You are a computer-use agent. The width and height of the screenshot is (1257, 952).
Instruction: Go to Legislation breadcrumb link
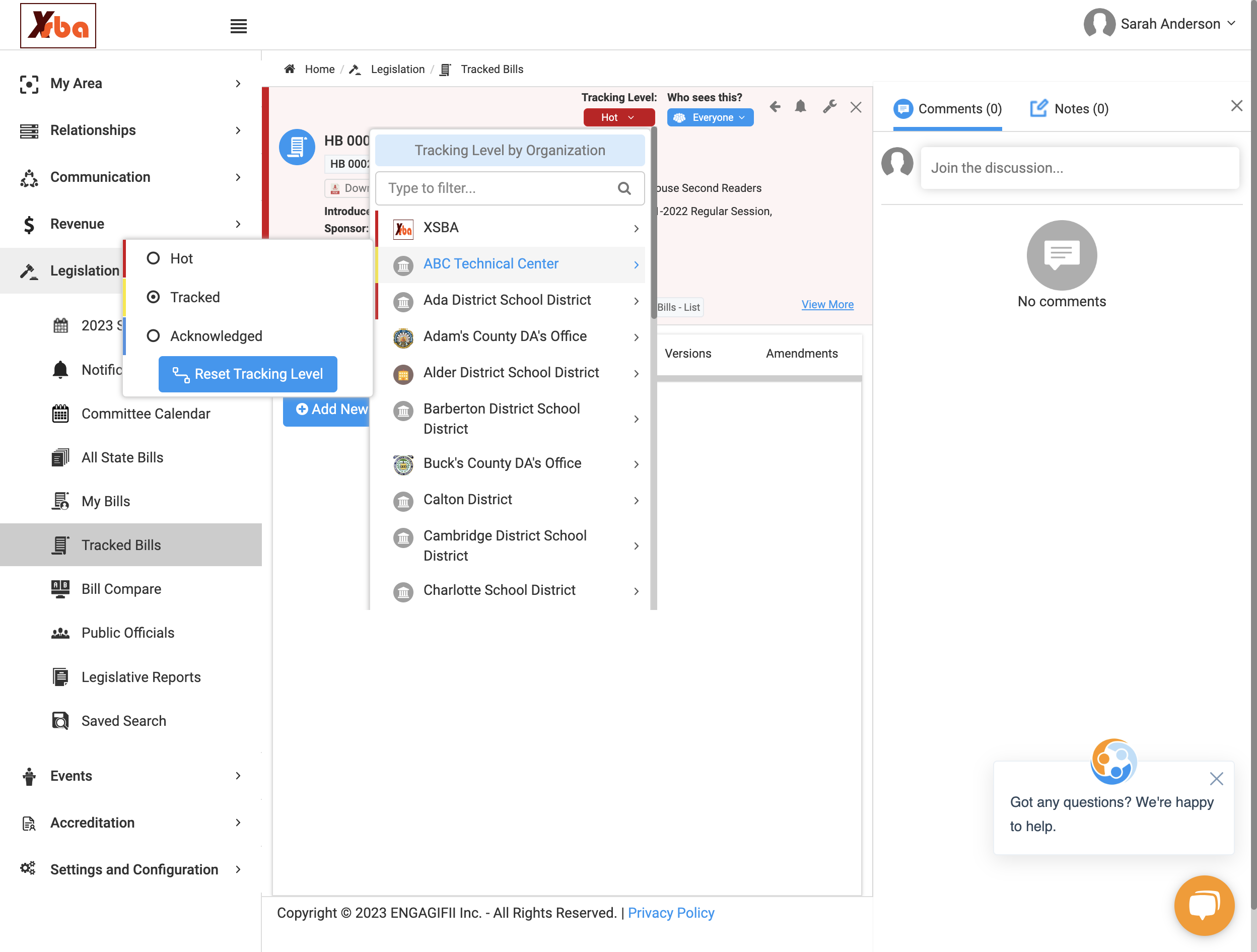397,70
